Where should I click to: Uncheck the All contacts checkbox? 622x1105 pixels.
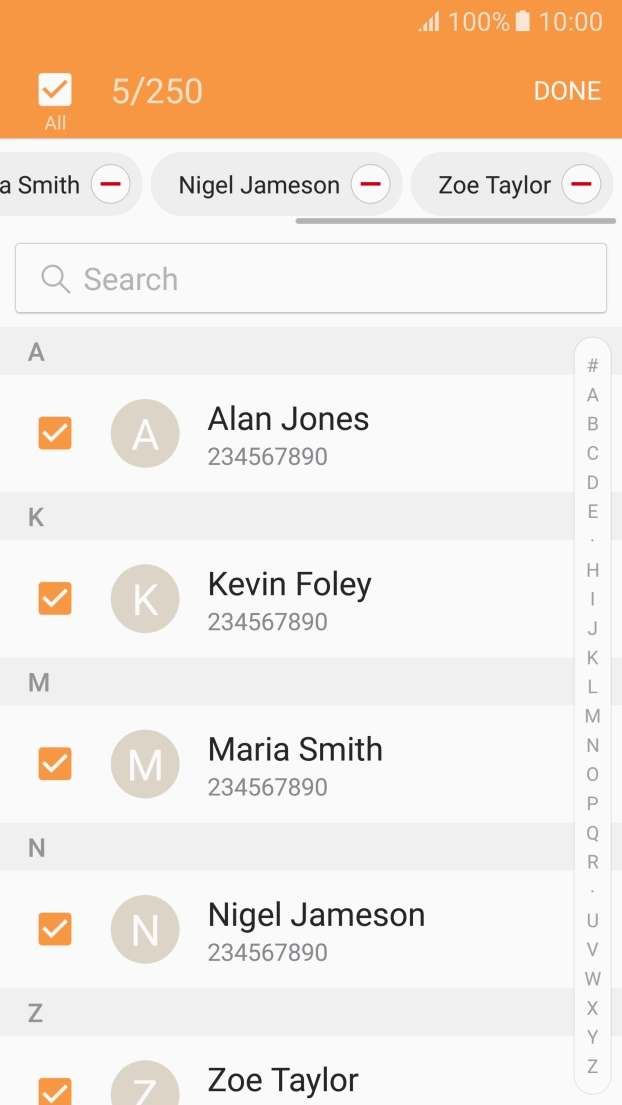pyautogui.click(x=55, y=90)
